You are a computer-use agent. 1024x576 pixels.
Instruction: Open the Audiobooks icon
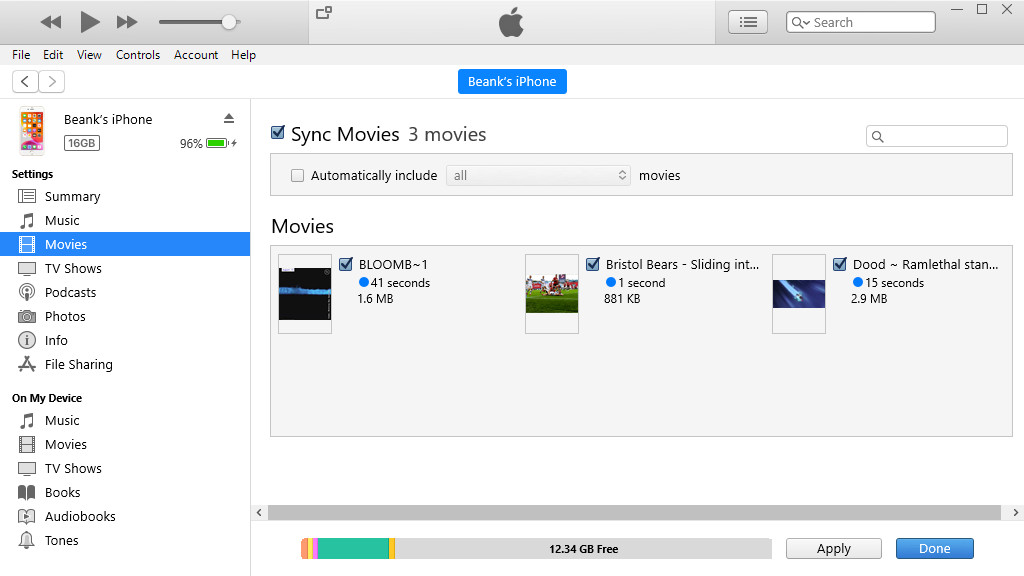(27, 516)
